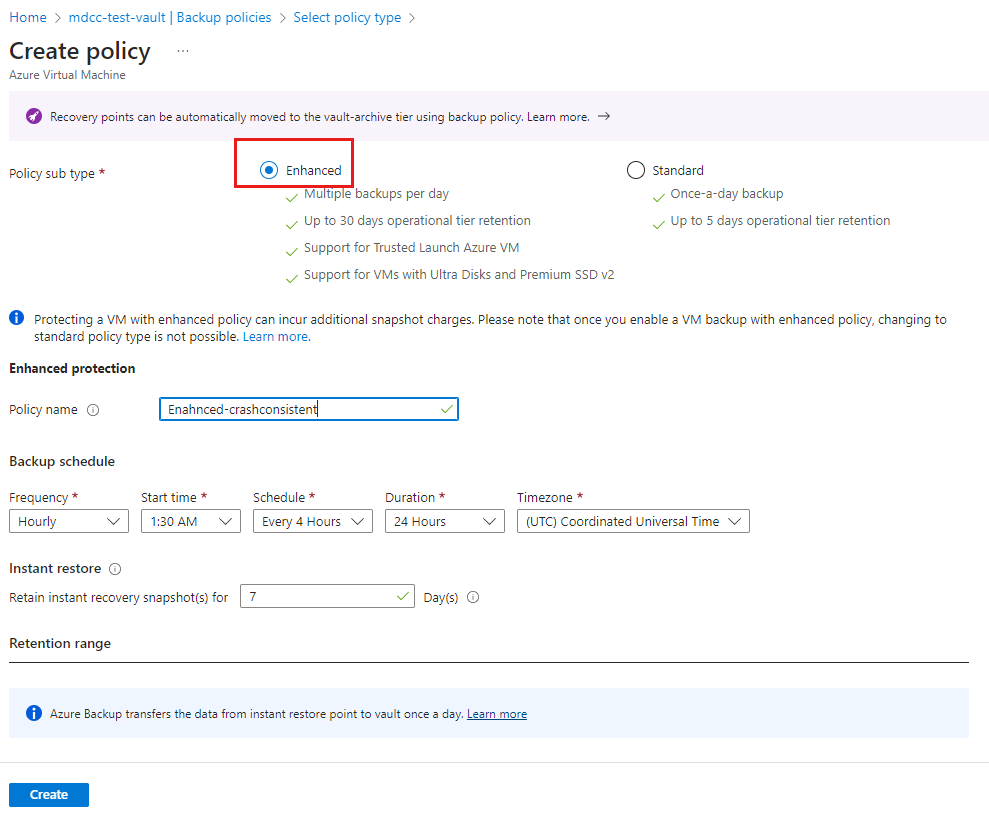Go to Home breadcrumb
The image size is (989, 814).
tap(28, 18)
